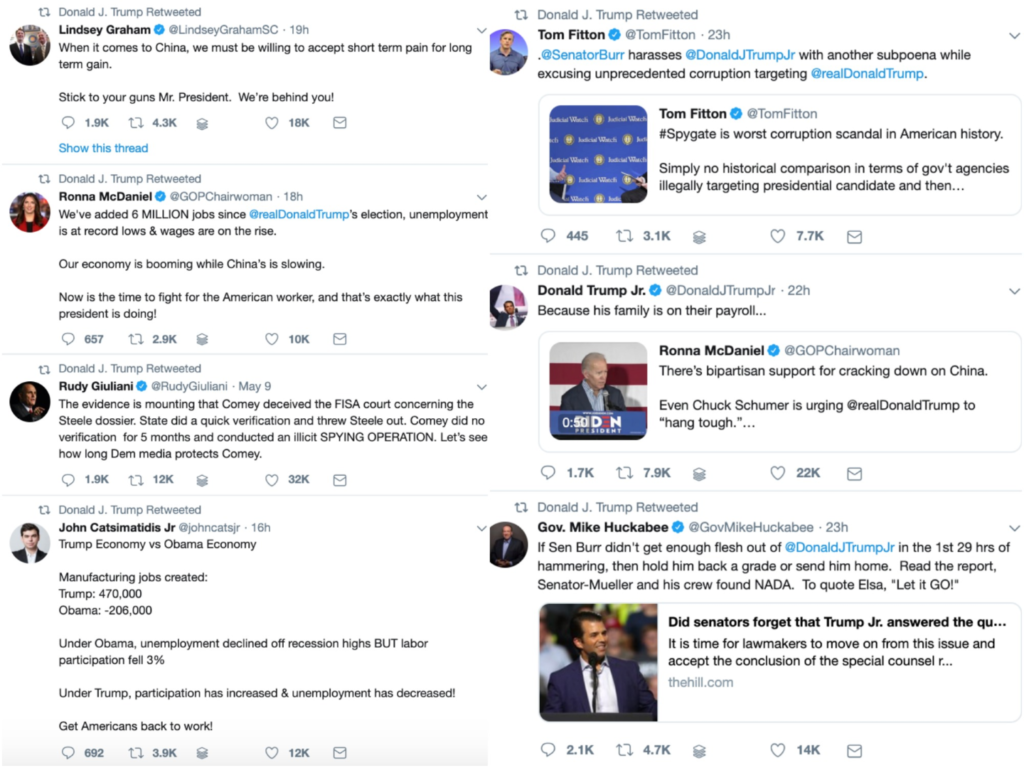This screenshot has height=768, width=1024.
Task: Retweet Gov. Mike Huckabee's tweet
Action: click(625, 750)
